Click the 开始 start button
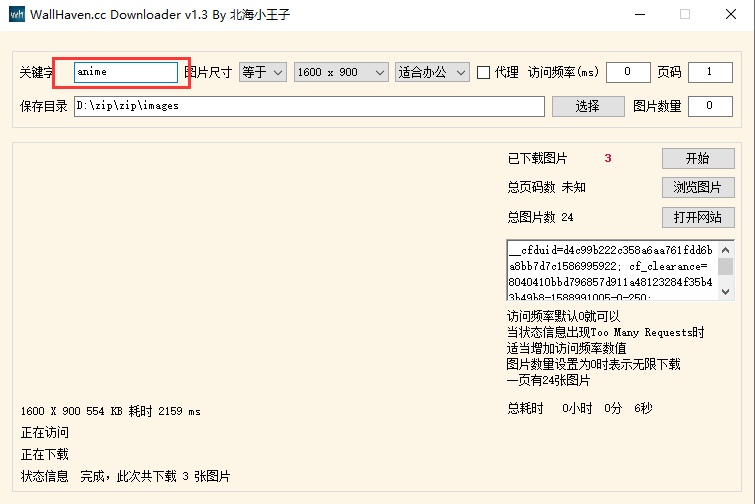 tap(698, 158)
